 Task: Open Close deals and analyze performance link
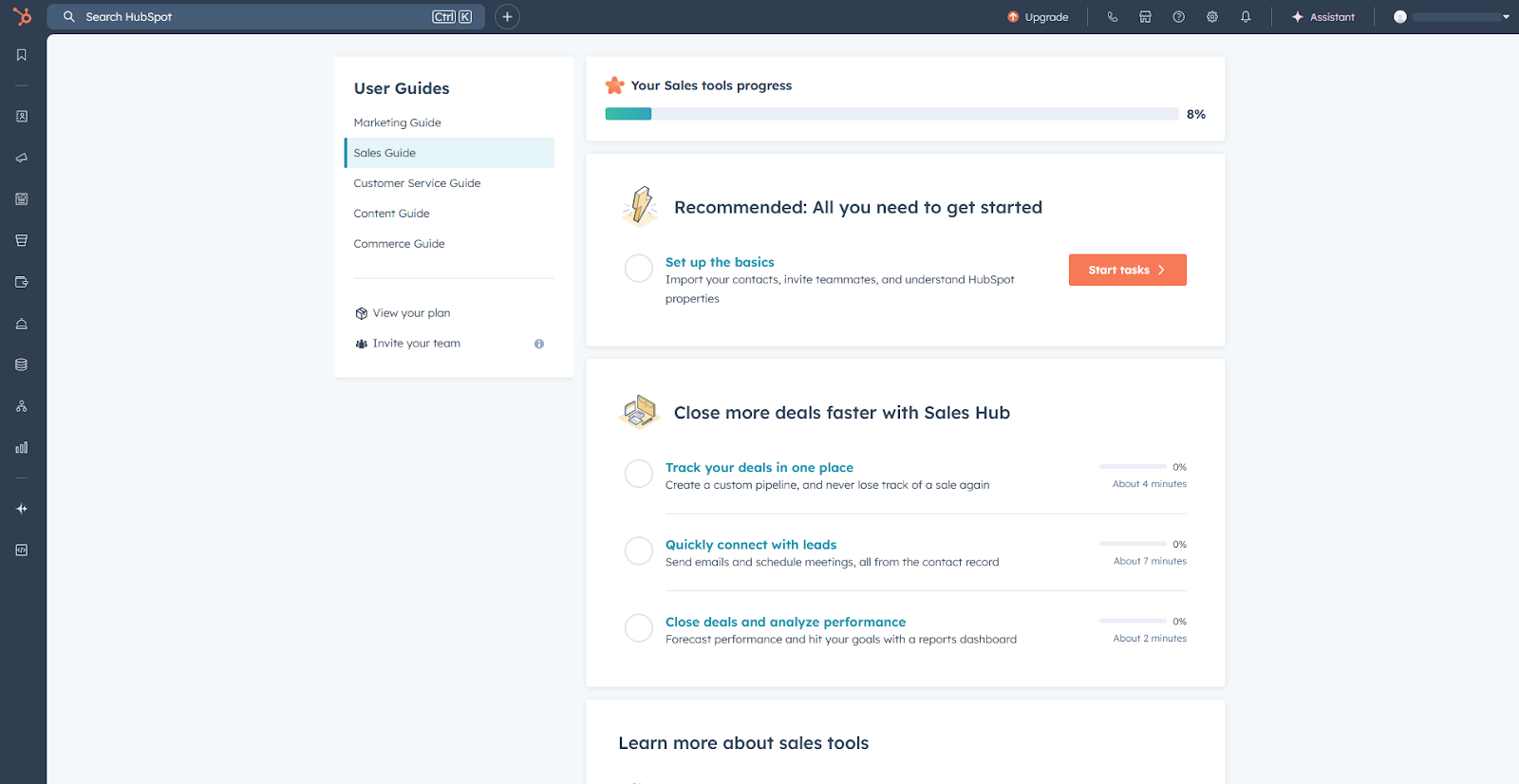(785, 622)
